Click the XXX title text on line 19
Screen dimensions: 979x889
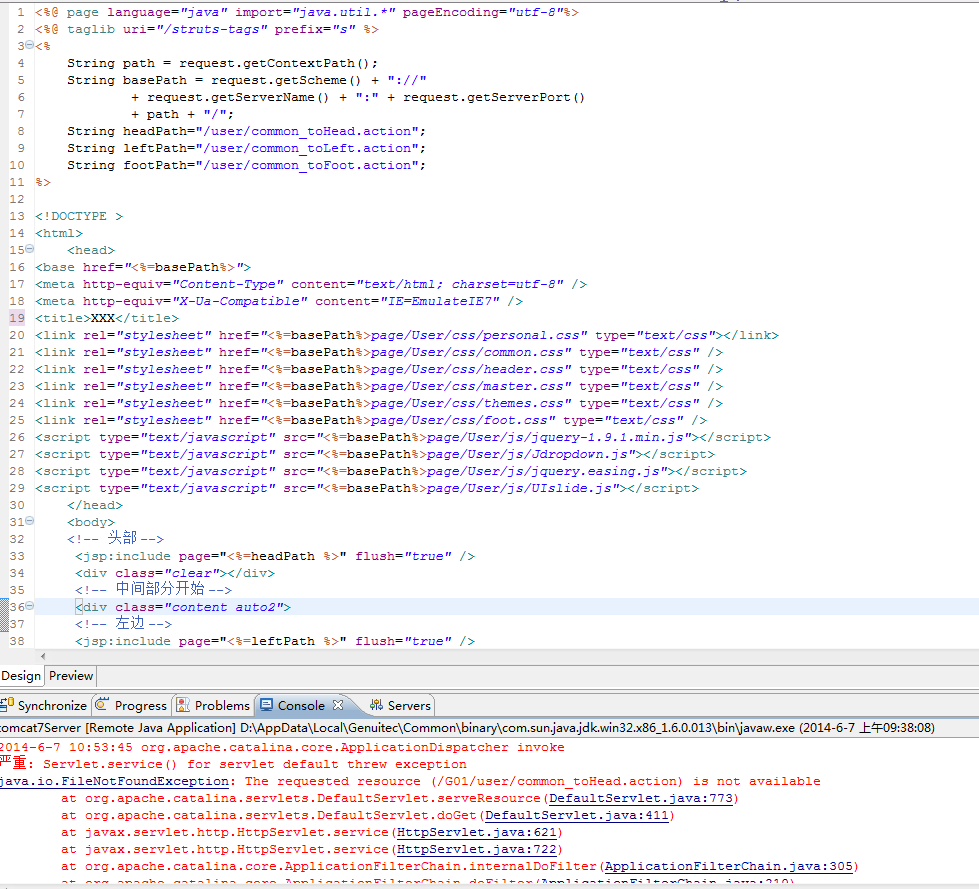pyautogui.click(x=103, y=318)
